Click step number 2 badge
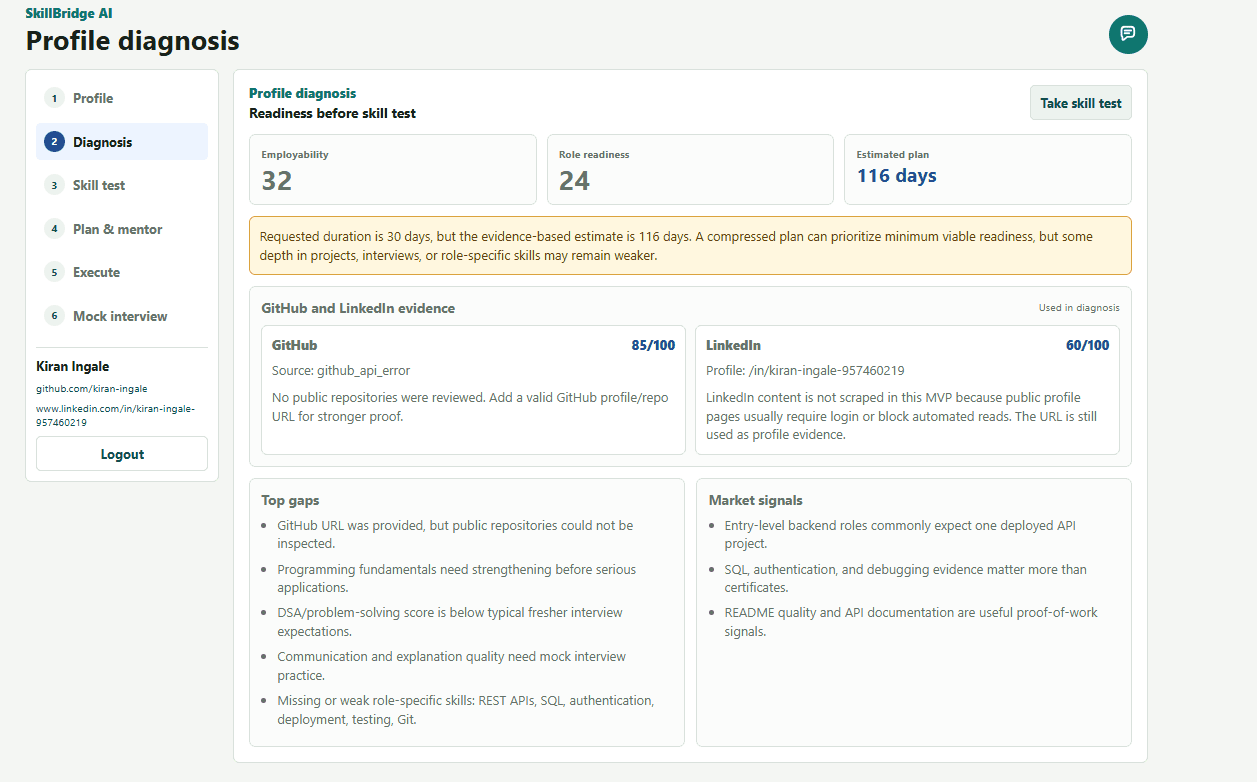Viewport: 1257px width, 782px height. point(54,142)
